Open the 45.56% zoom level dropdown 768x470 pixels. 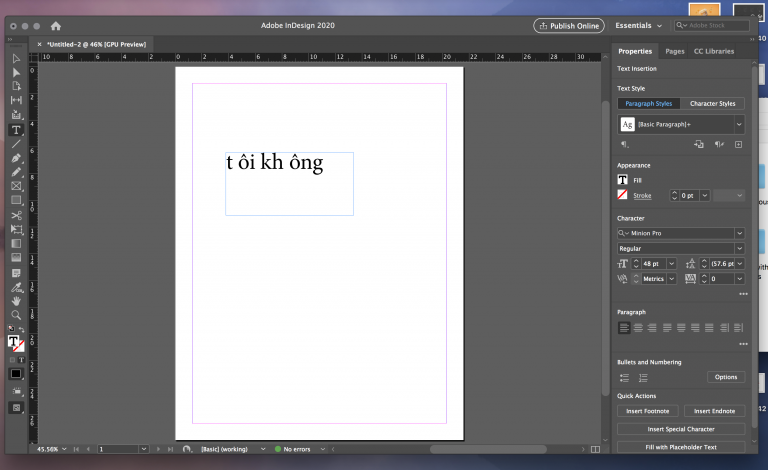coord(64,449)
